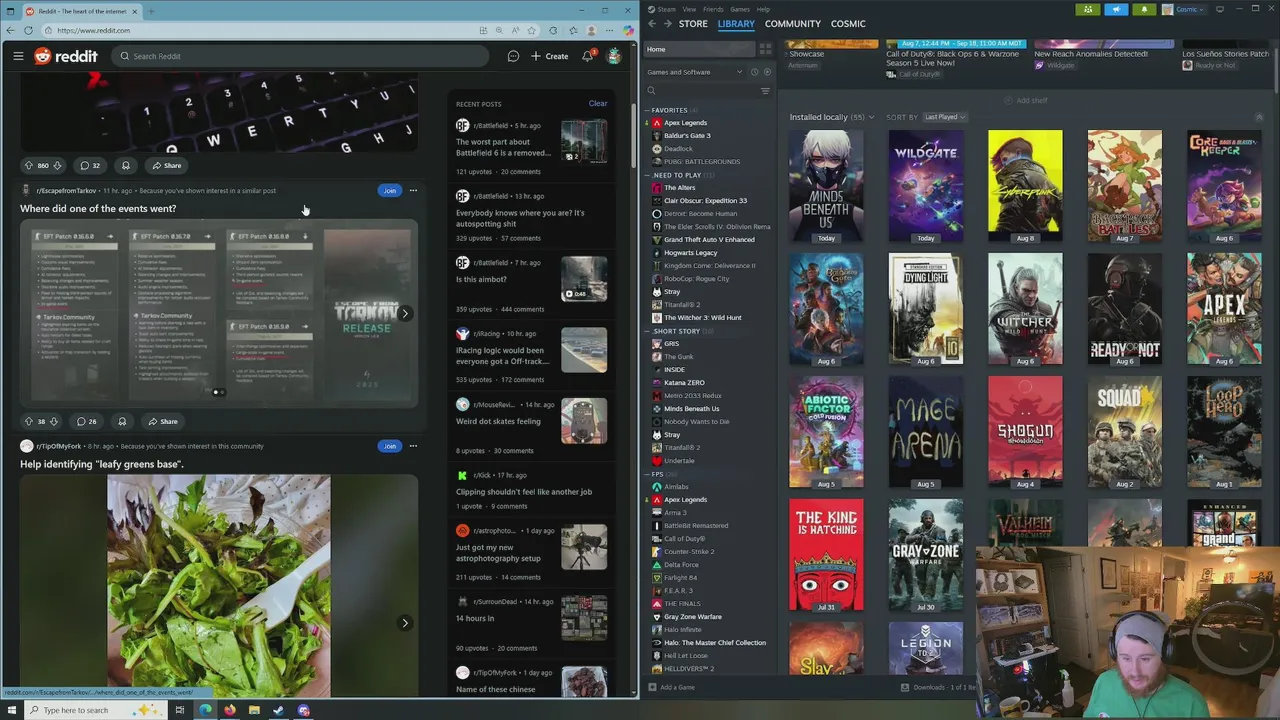Open Cyberpunk game cover

(1025, 186)
